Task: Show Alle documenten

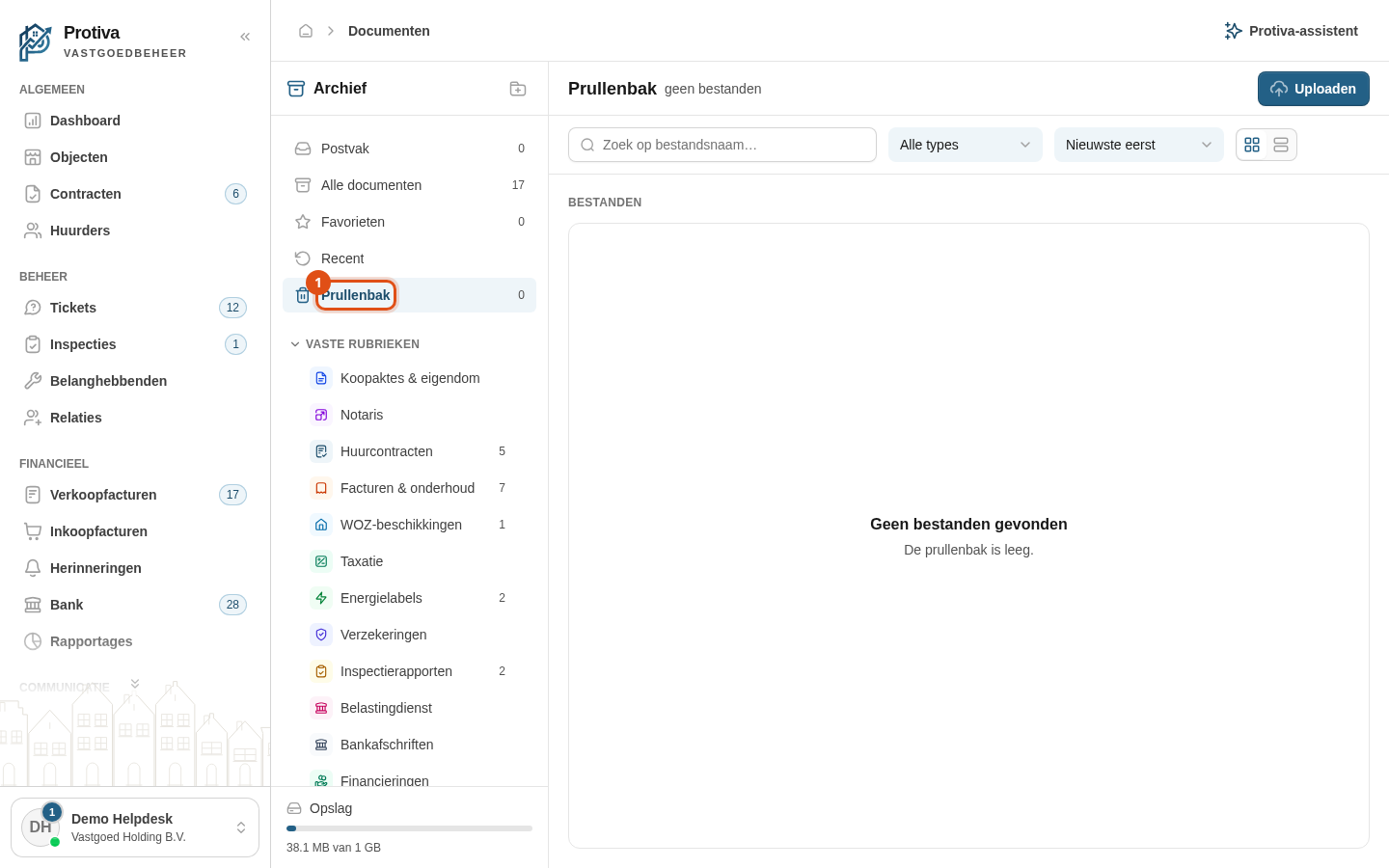Action: coord(409,185)
